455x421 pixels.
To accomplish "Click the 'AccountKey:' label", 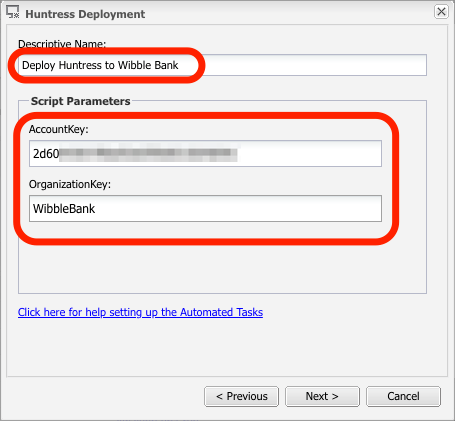I will [x=59, y=129].
